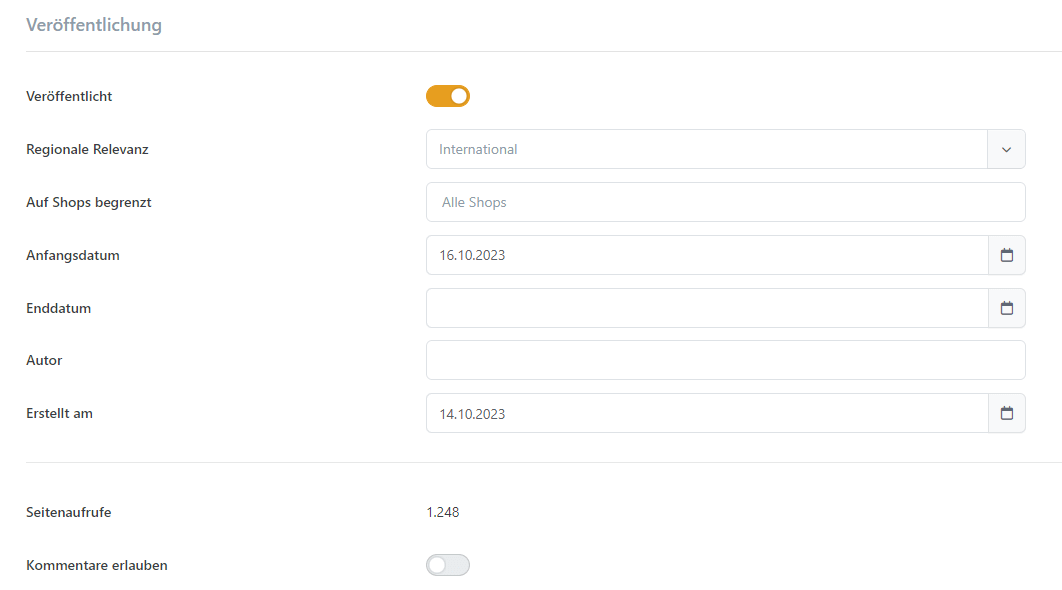Screen dimensions: 1062x590
Task: Click into the 16.10.2023 start date field
Action: click(706, 255)
